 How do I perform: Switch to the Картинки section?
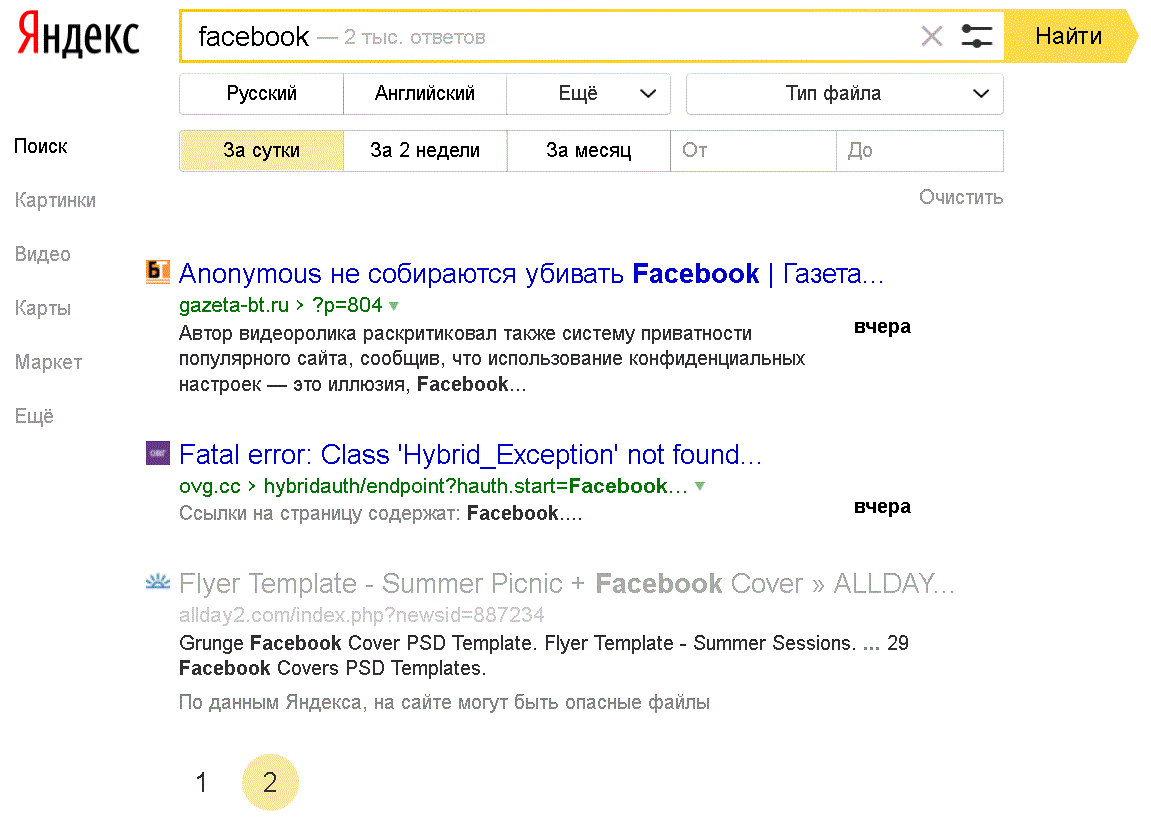(55, 200)
